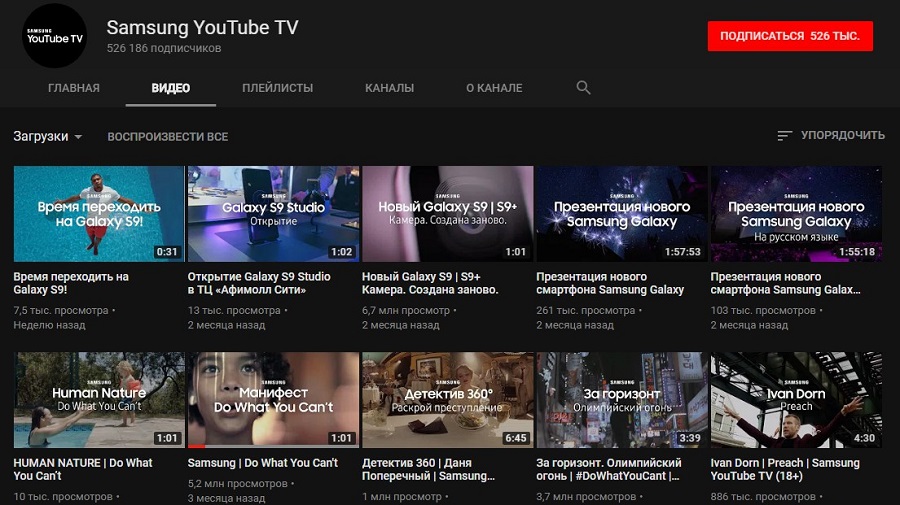Click the title За горизонт. Олимпийский огонь
900x505 pixels.
coord(609,469)
